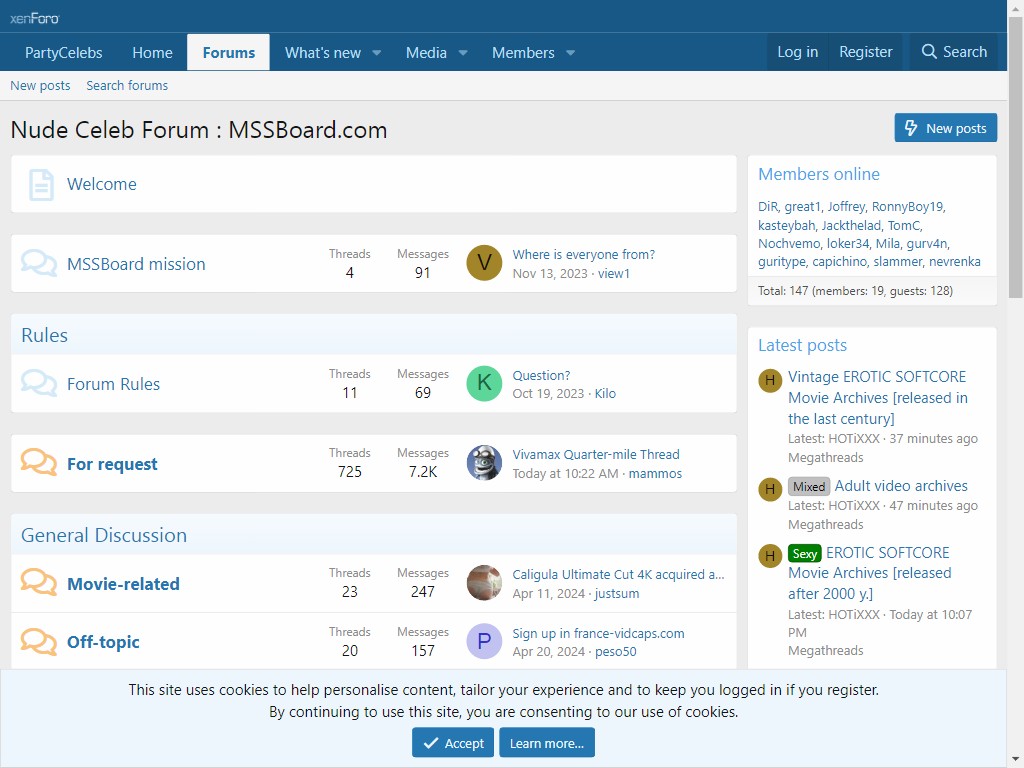Click the Latest posts heading
The image size is (1024, 768).
[802, 345]
